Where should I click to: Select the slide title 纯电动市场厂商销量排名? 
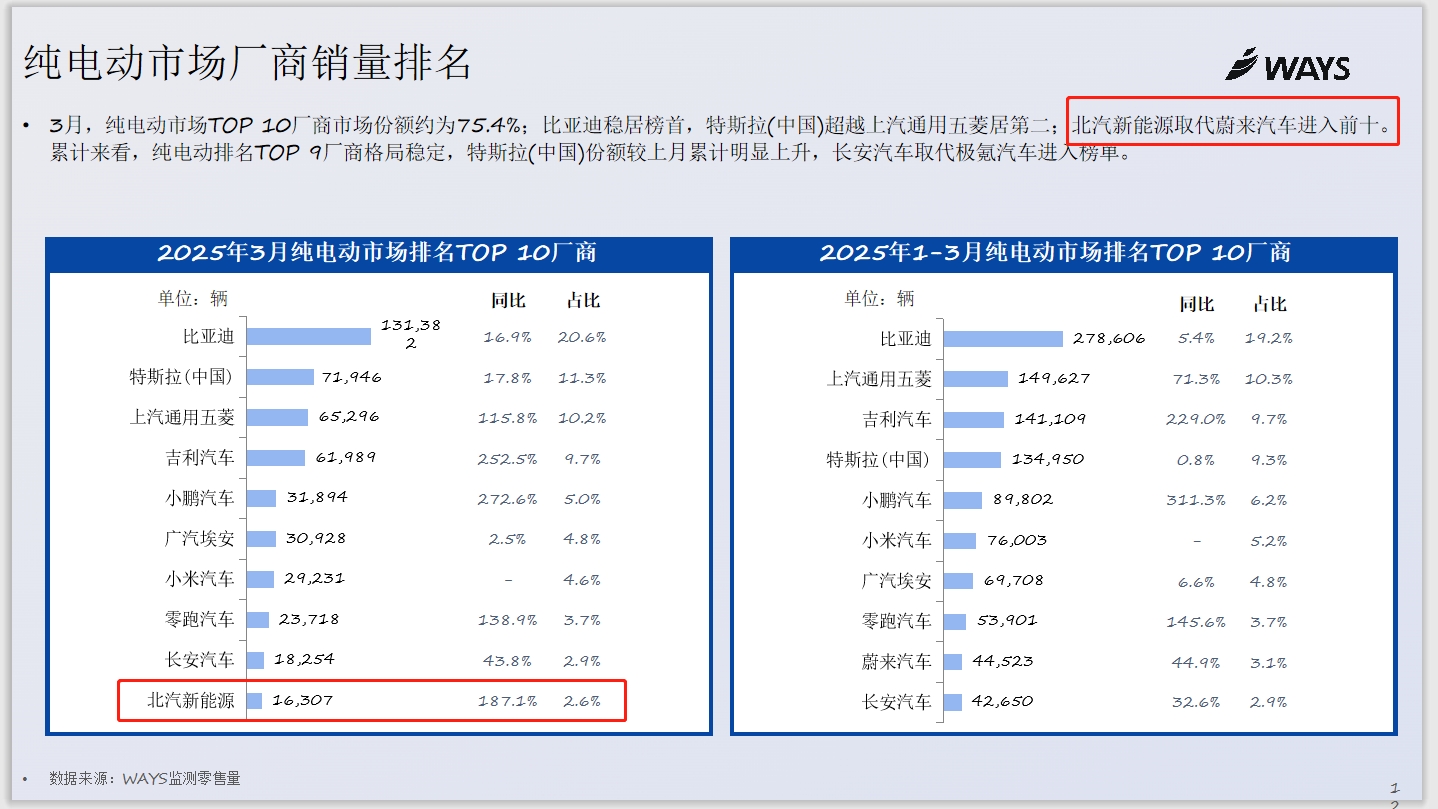click(x=247, y=62)
